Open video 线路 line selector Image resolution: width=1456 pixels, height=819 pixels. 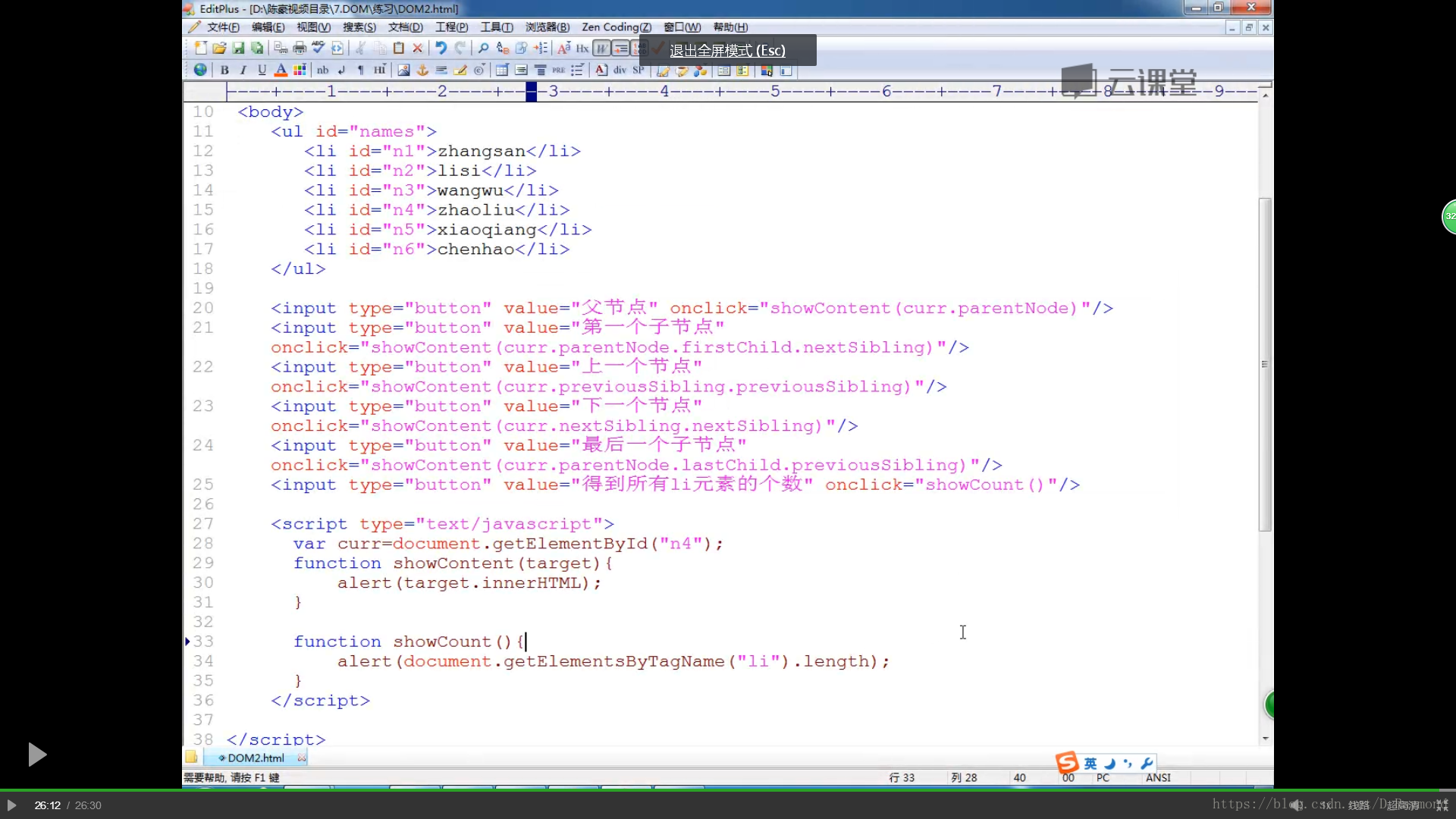[1359, 805]
